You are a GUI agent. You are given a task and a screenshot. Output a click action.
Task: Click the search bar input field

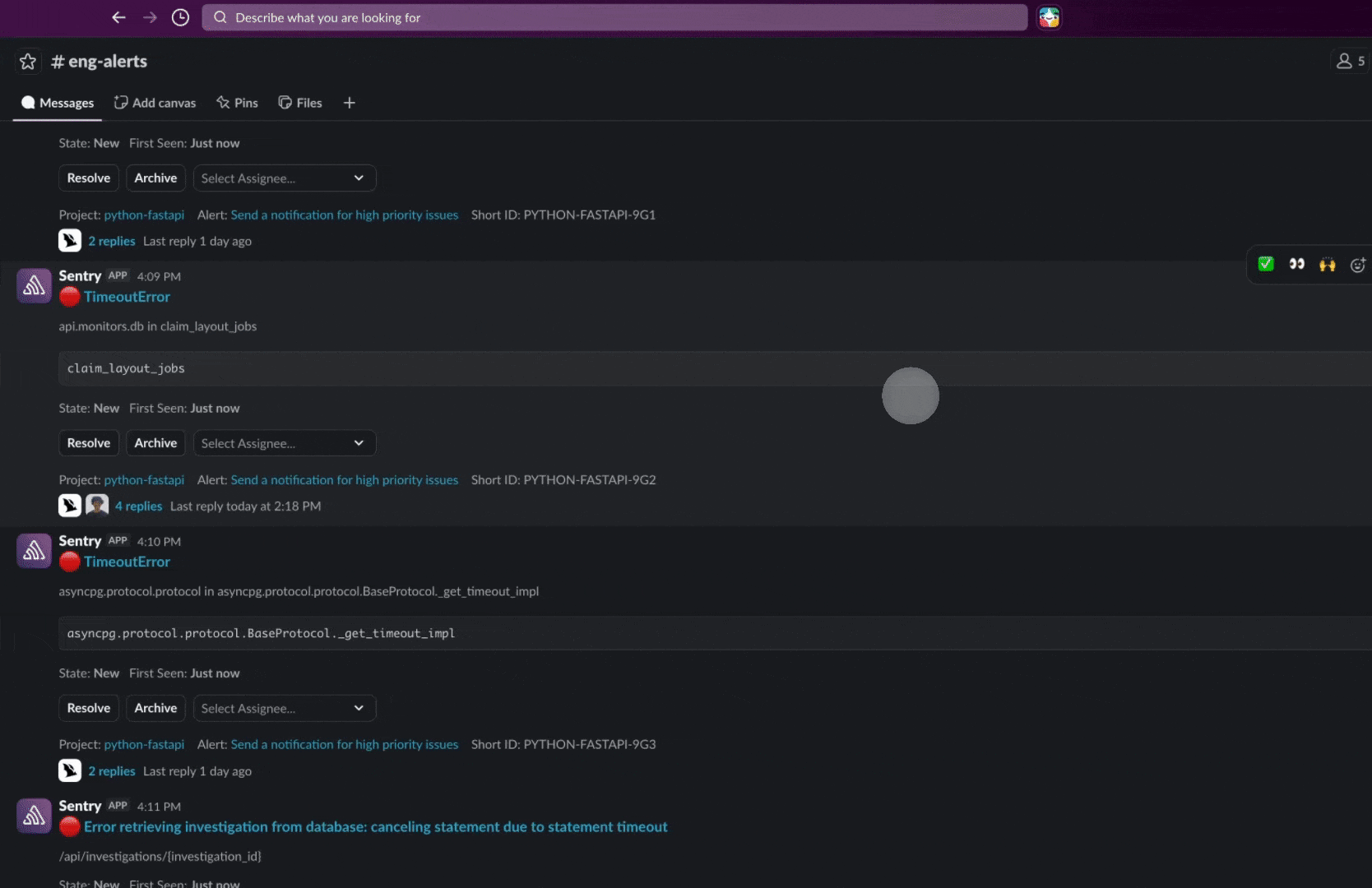(x=614, y=17)
